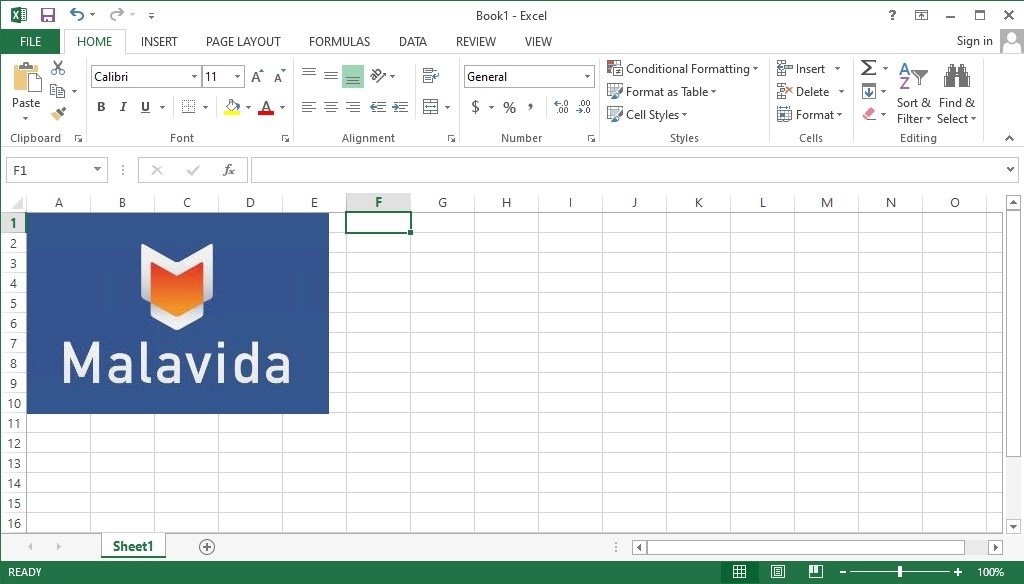Click the AutoSum sigma icon

(x=869, y=67)
